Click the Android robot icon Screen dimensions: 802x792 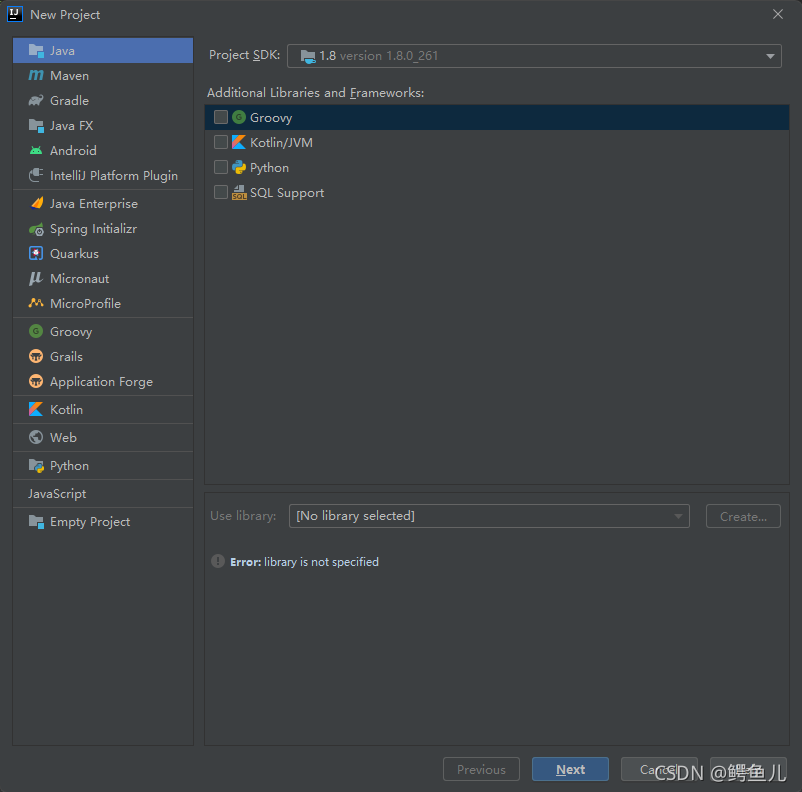pyautogui.click(x=36, y=151)
